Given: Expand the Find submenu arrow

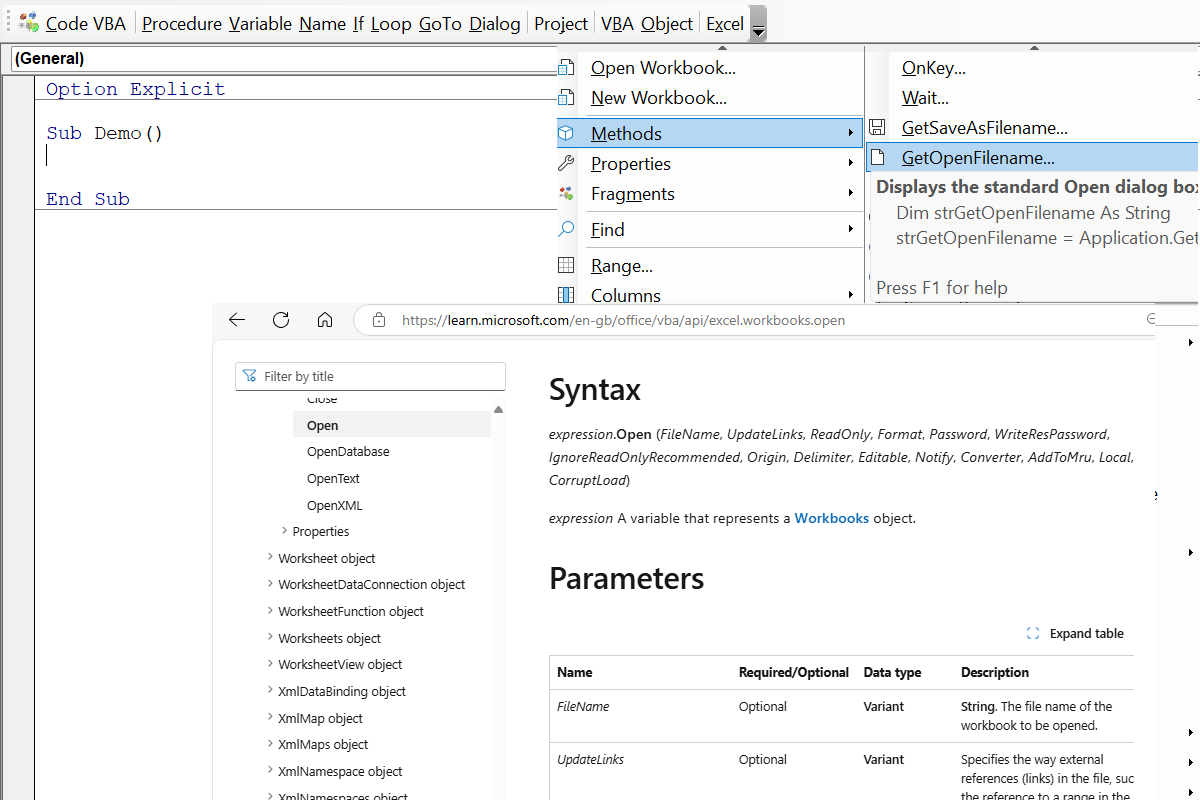Looking at the screenshot, I should (851, 229).
